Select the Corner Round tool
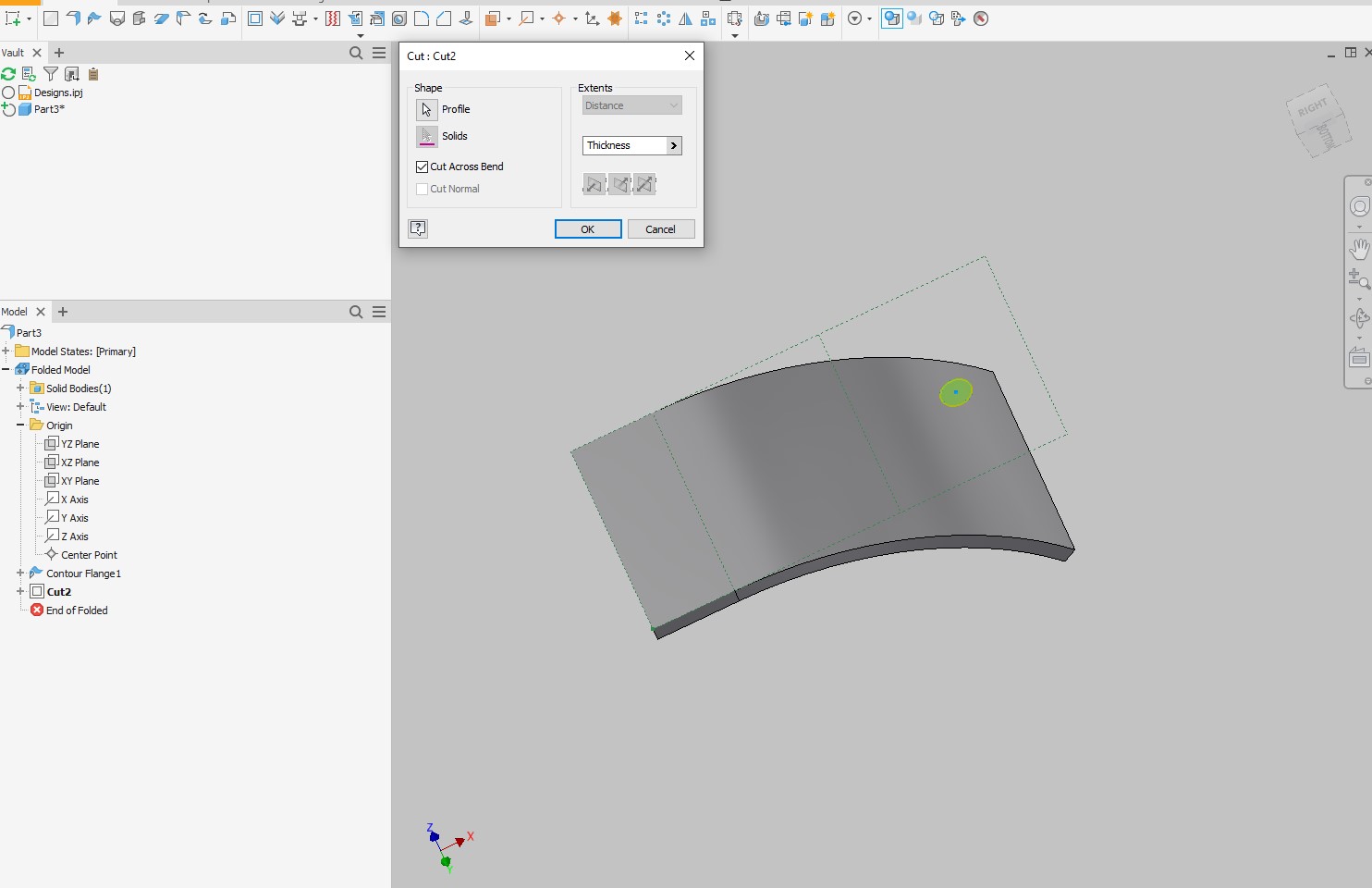 tap(422, 18)
